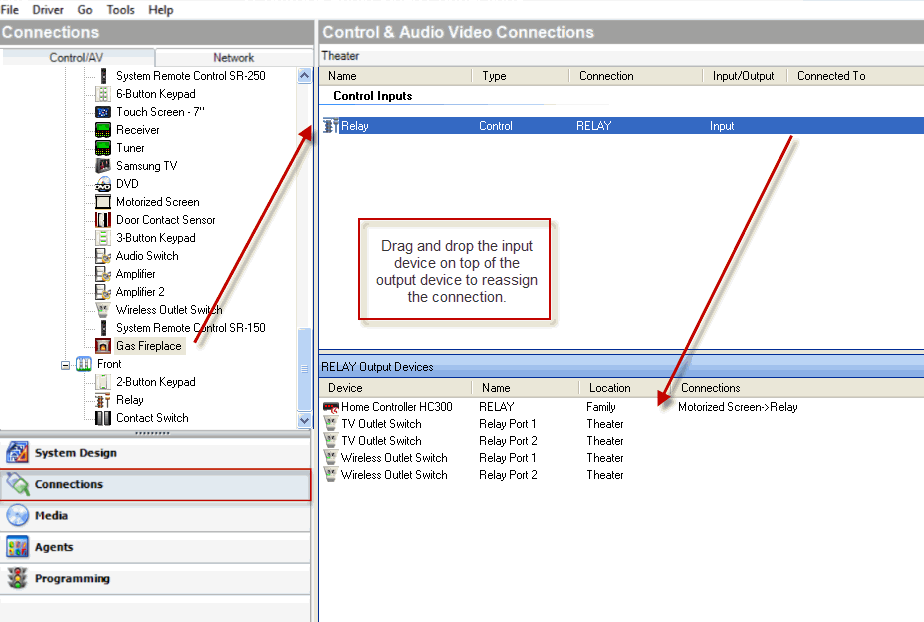Click the Contact Switch icon
The image size is (924, 622).
(x=103, y=418)
